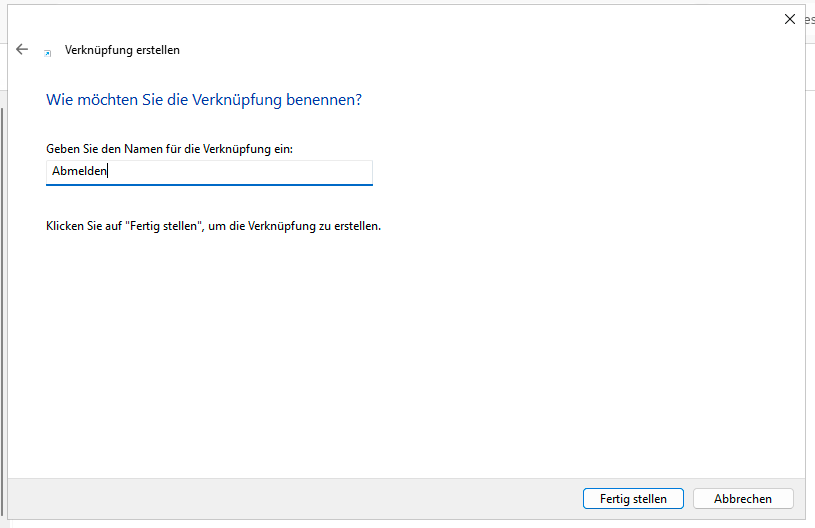Click the shortcut icon beside the dialog title
Screen dimensions: 815x528
tap(47, 51)
